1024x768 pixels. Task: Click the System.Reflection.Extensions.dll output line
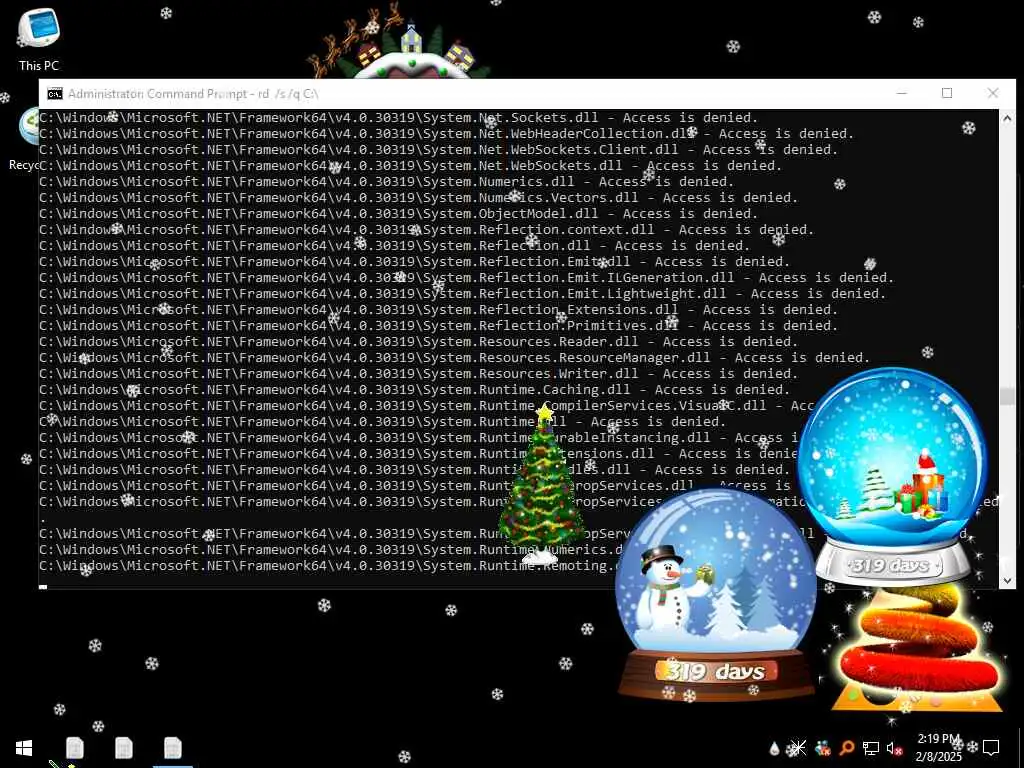click(438, 310)
